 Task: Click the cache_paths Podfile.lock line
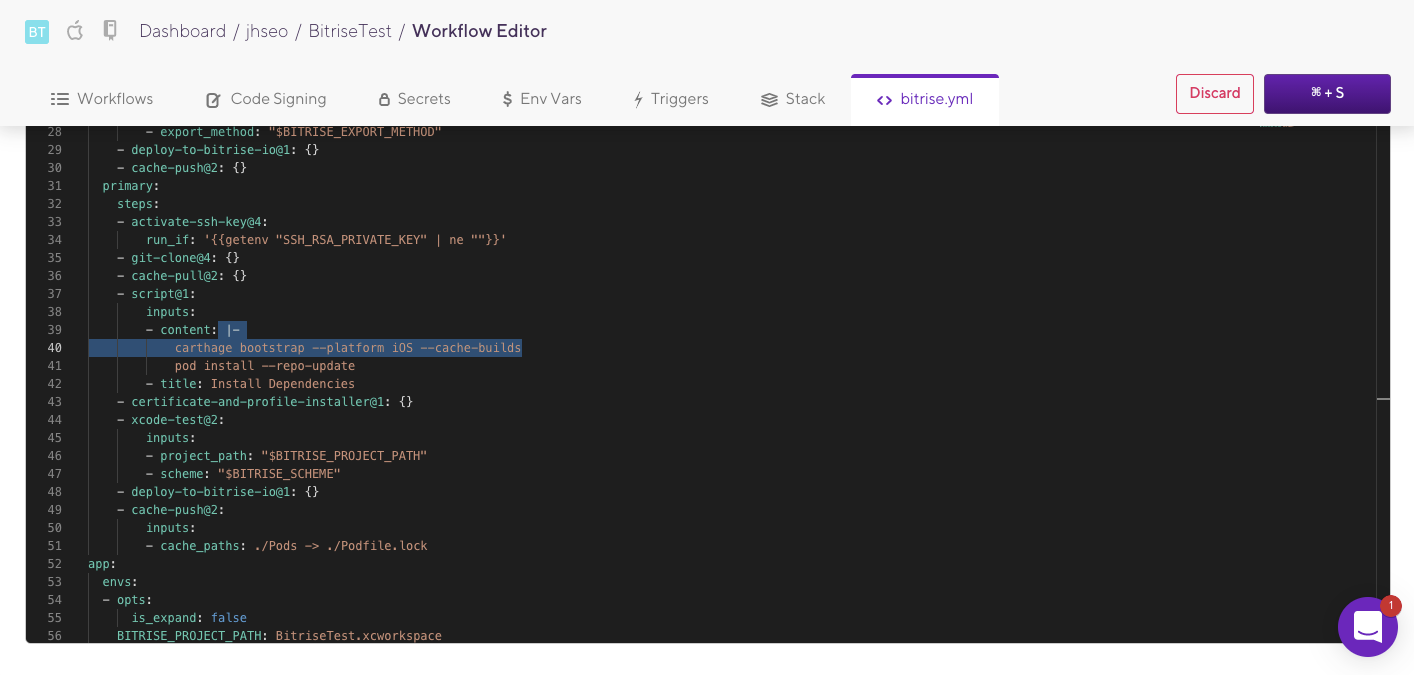(286, 546)
